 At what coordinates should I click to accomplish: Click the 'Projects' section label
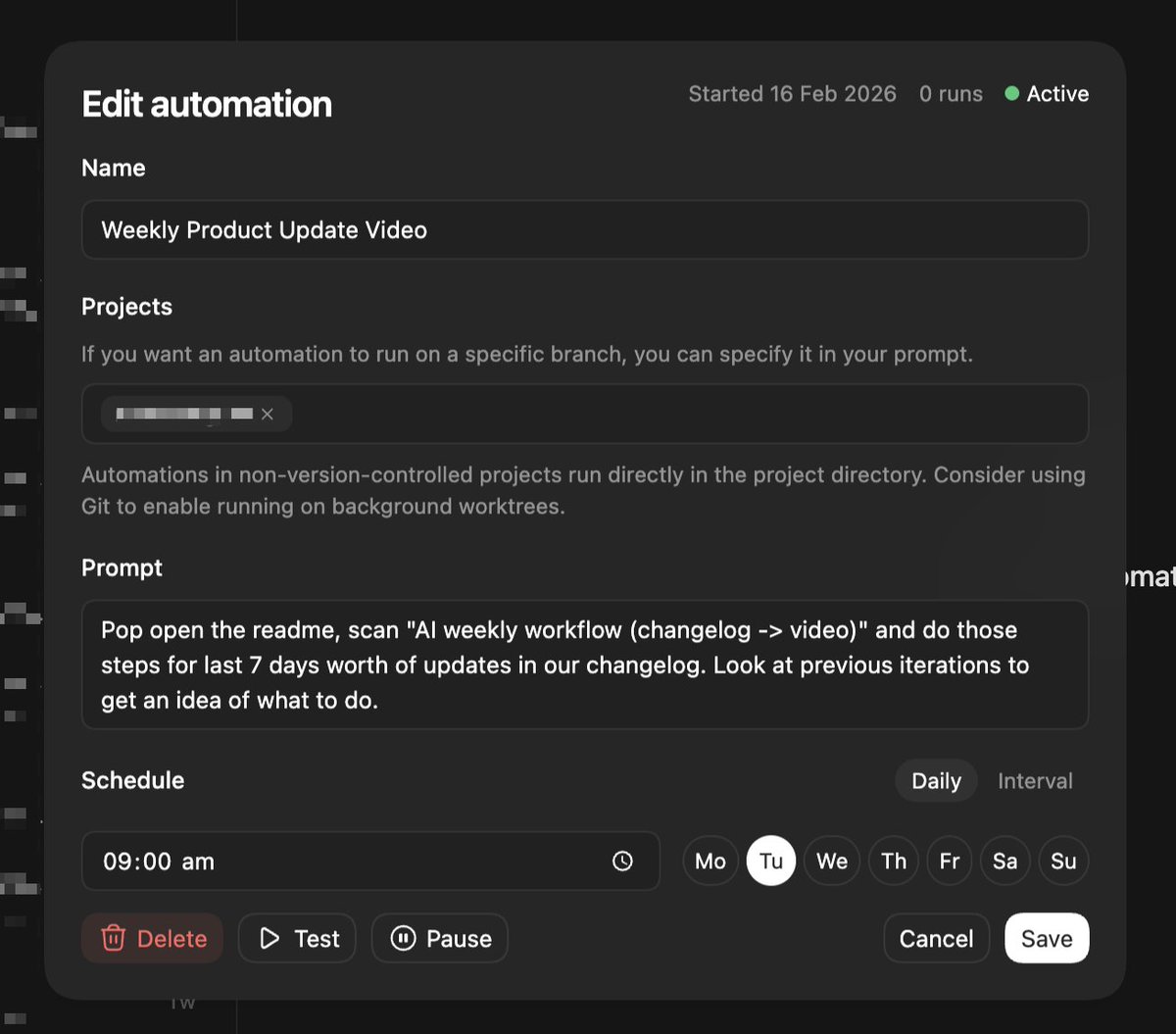(126, 306)
